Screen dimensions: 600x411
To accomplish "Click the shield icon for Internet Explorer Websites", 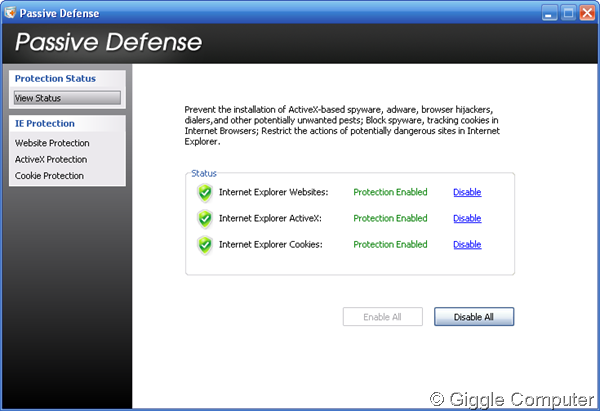I will pyautogui.click(x=205, y=192).
